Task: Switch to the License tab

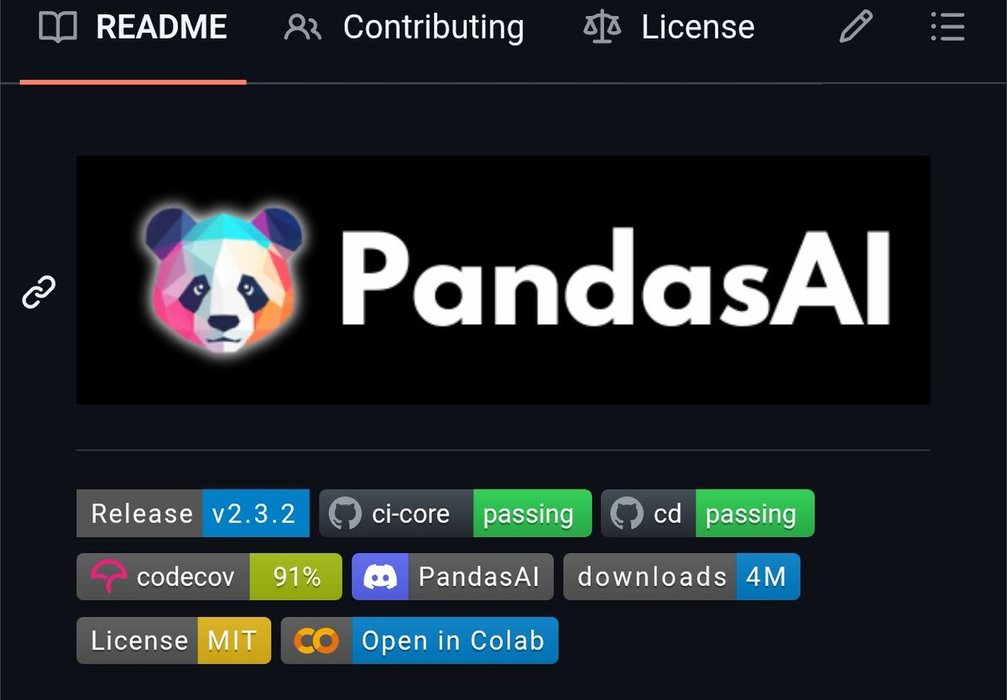Action: point(669,28)
